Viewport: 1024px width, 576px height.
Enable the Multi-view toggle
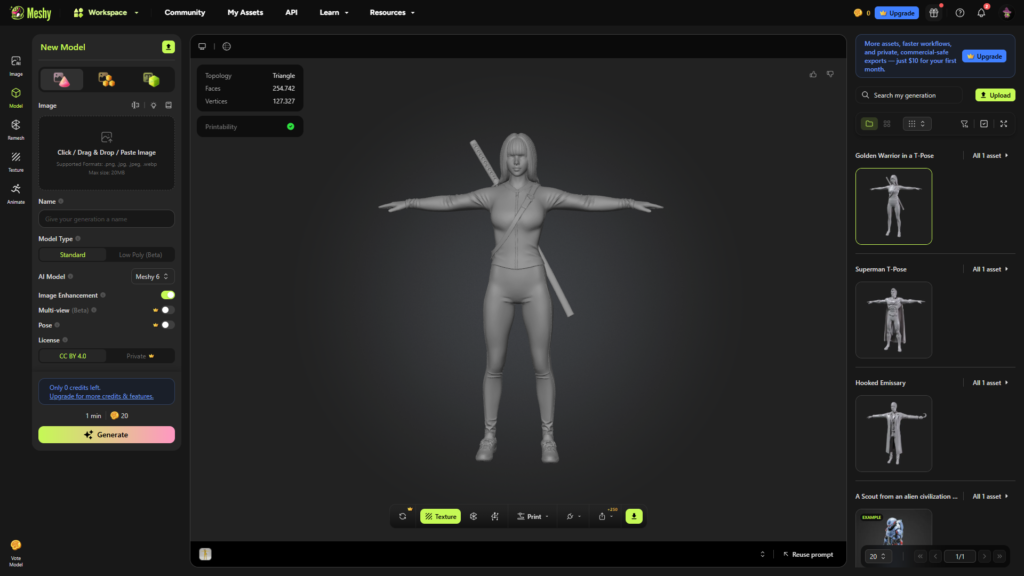tap(167, 310)
